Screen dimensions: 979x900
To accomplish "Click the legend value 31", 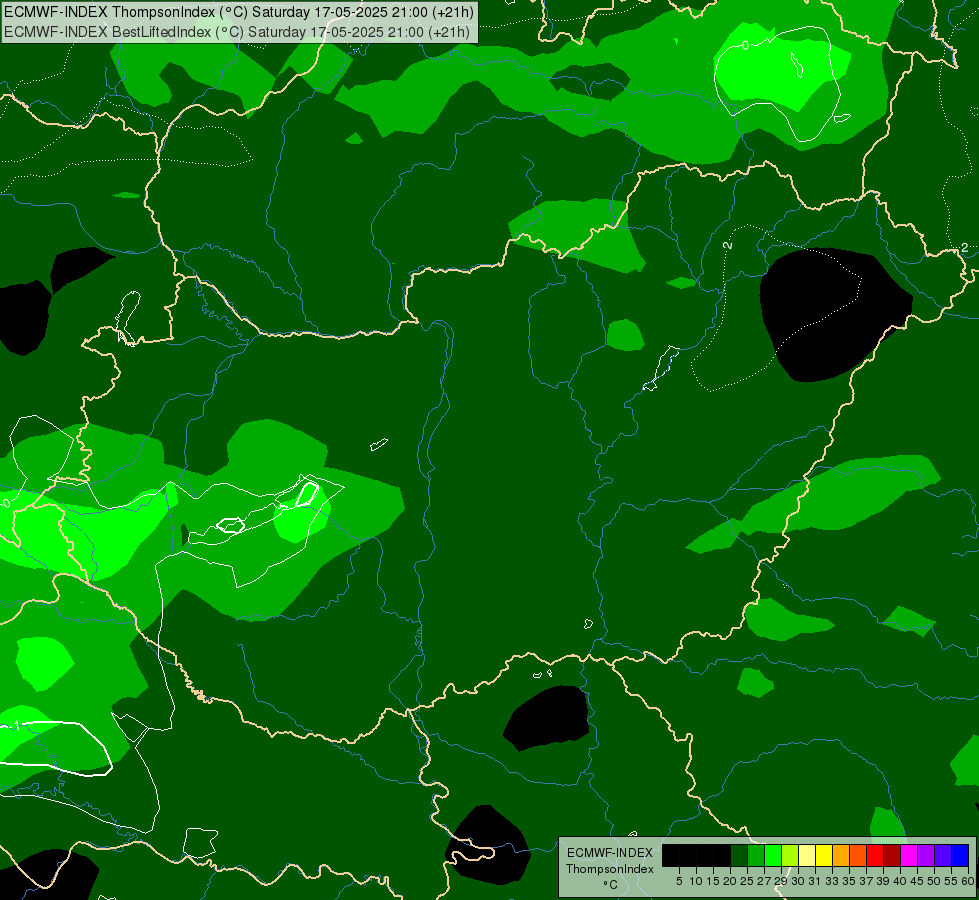I will coord(815,881).
